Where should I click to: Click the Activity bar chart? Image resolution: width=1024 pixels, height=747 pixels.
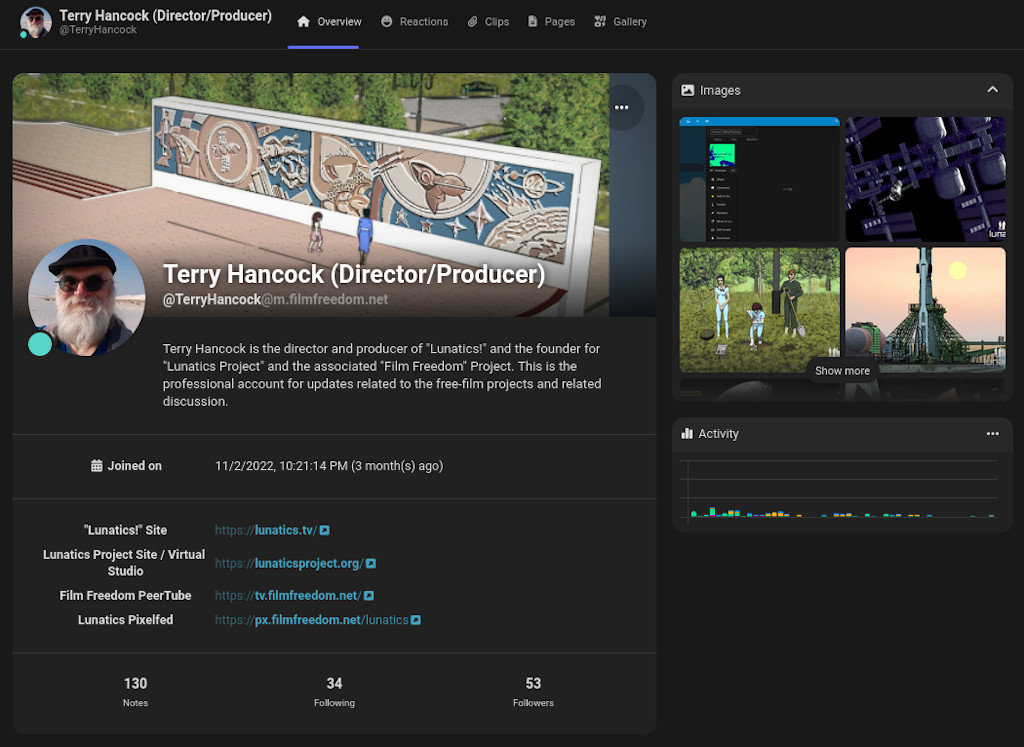point(842,490)
